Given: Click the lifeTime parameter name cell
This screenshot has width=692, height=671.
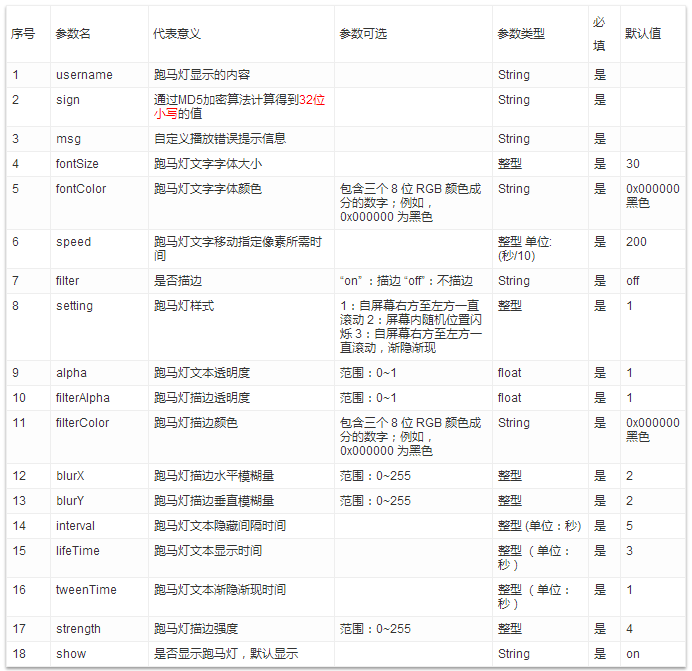Looking at the screenshot, I should pos(78,551).
